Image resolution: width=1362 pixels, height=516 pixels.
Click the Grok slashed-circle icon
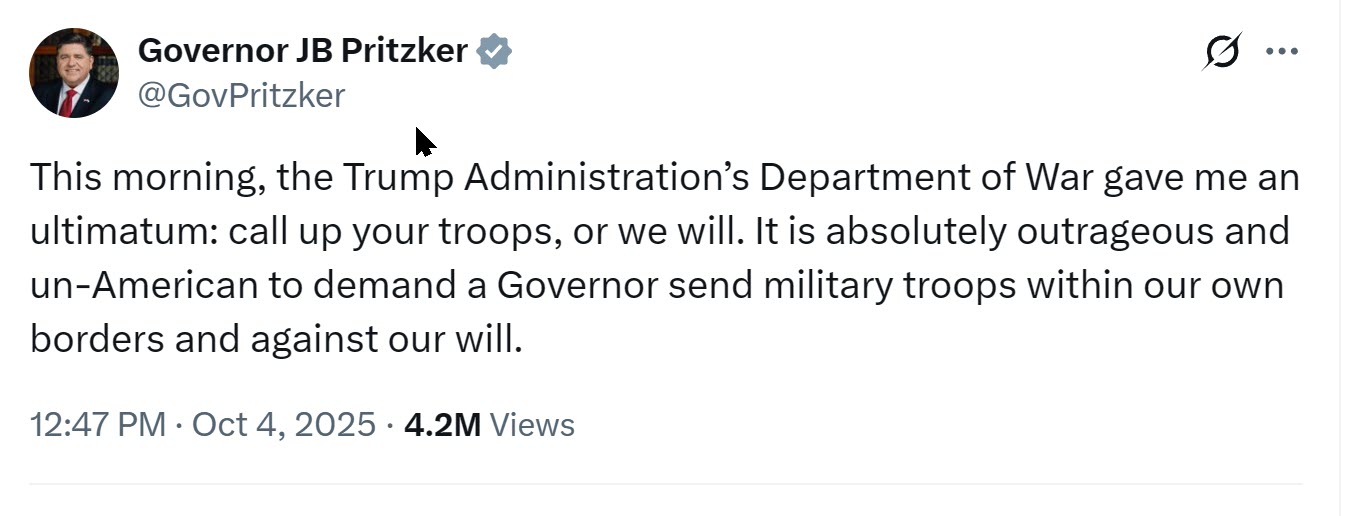point(1222,52)
